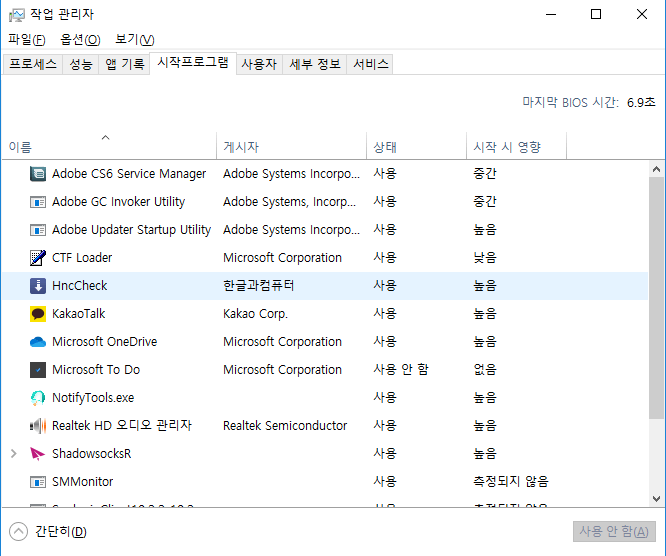Switch to the 프로세스 tab
The image size is (666, 556).
pos(33,64)
